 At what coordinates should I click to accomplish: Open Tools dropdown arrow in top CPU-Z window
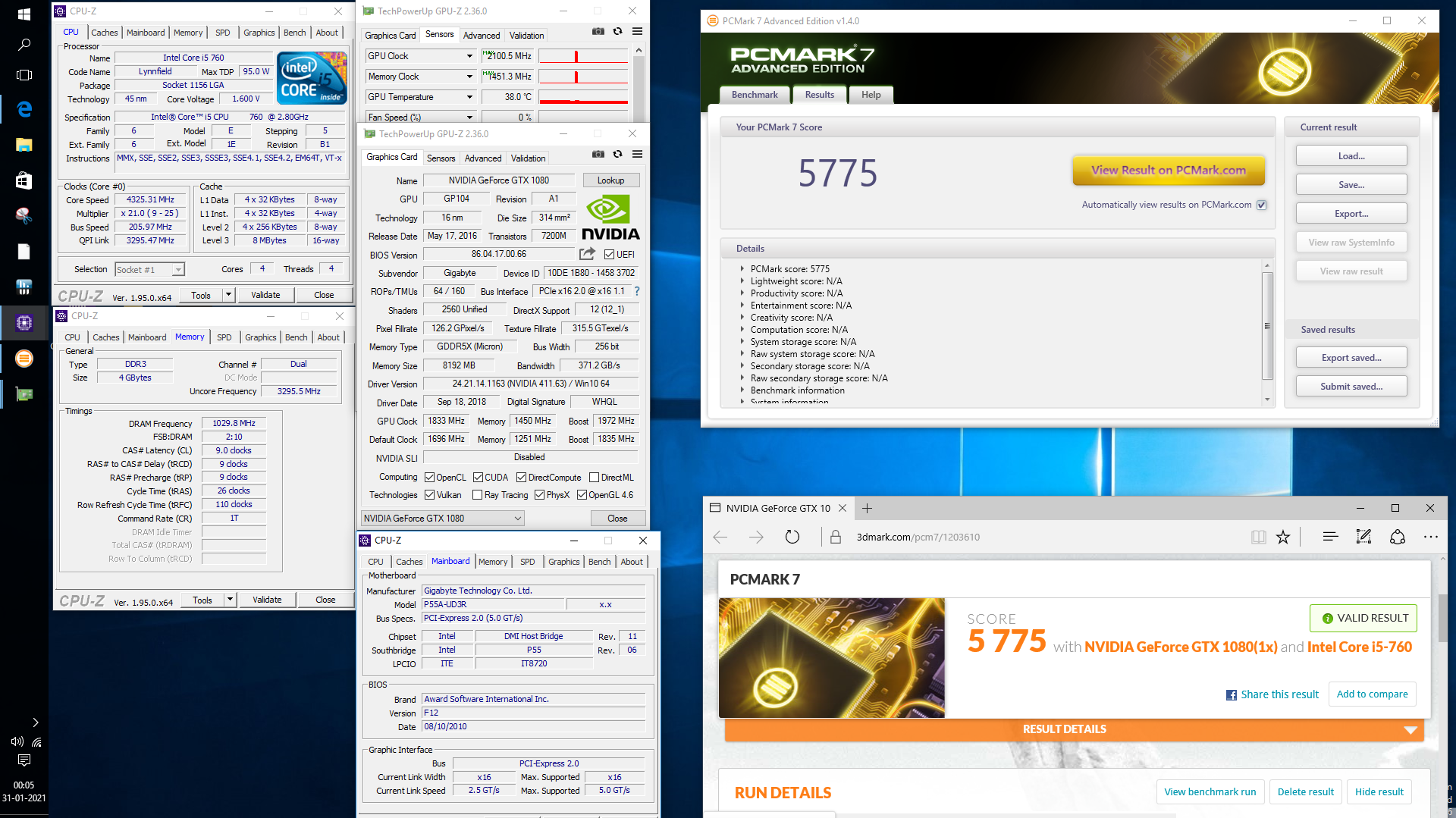(x=228, y=295)
